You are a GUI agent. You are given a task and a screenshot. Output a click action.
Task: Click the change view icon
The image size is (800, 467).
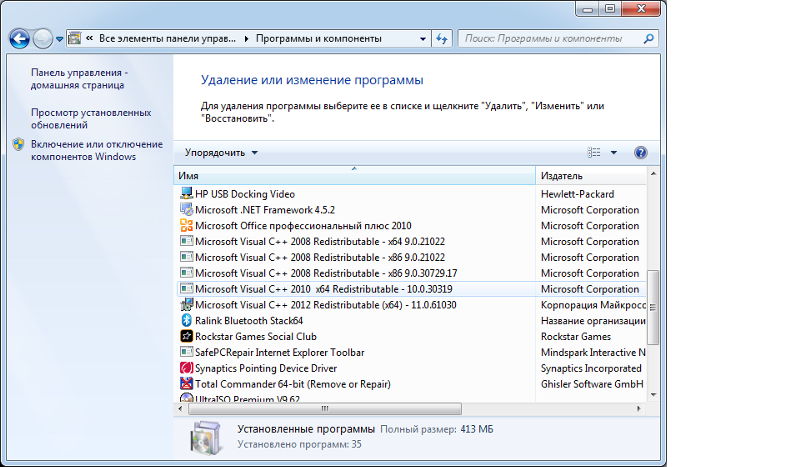(x=594, y=153)
